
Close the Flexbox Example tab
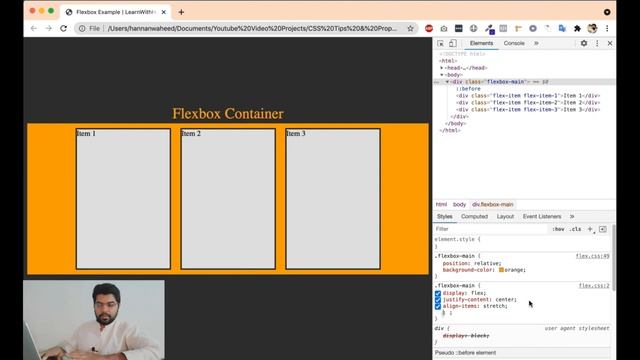point(164,12)
